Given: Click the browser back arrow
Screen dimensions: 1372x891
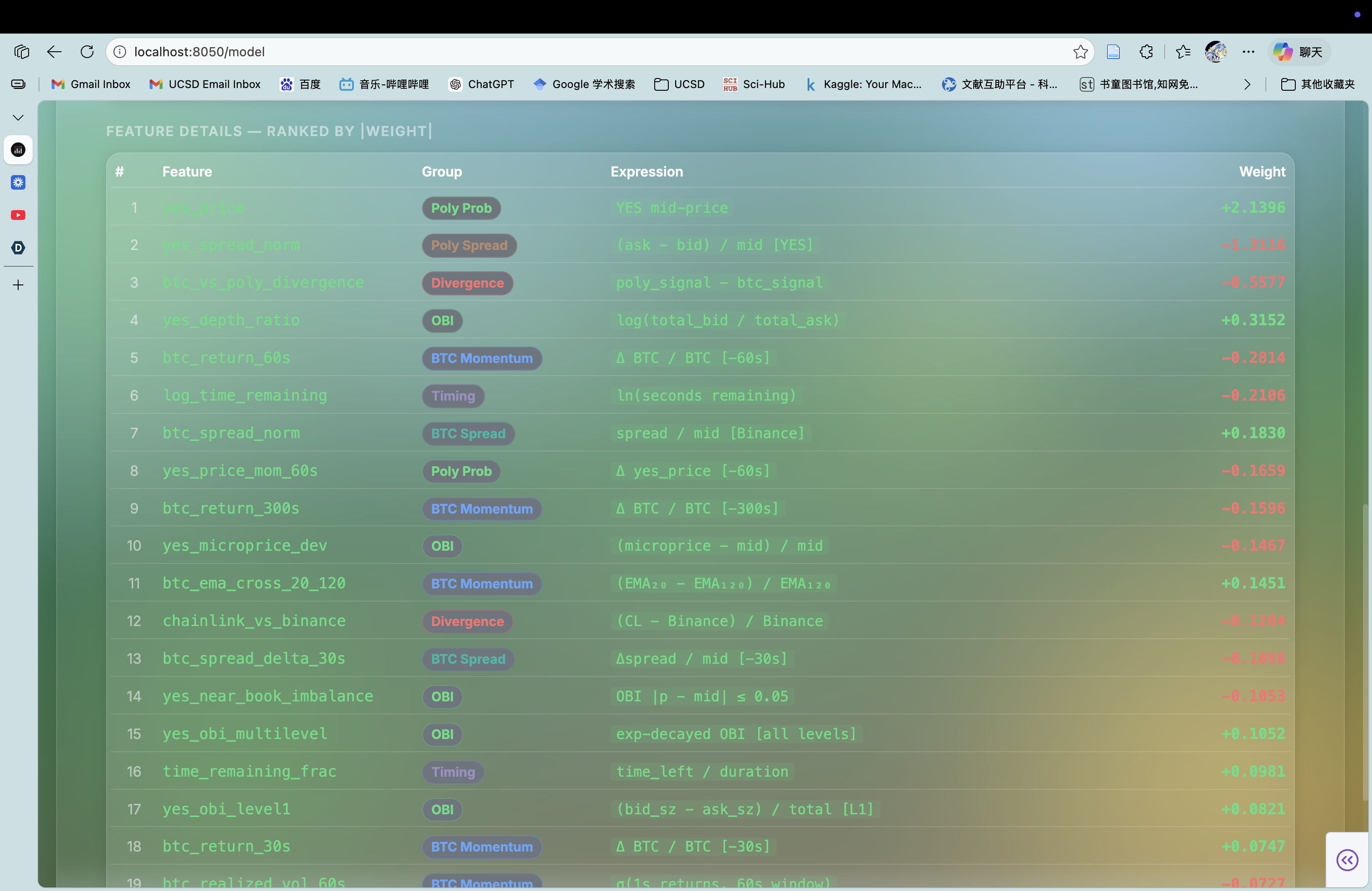Looking at the screenshot, I should coord(54,52).
